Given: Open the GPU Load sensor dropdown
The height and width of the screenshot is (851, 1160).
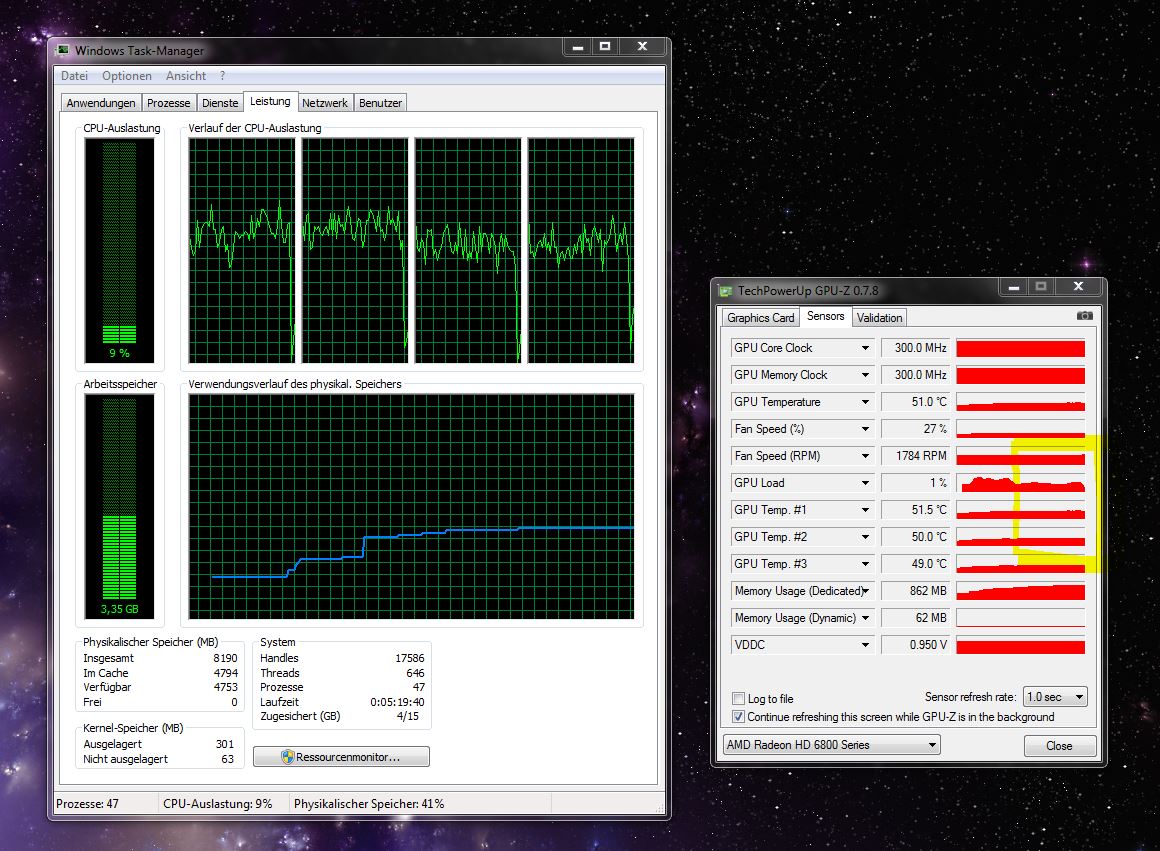Looking at the screenshot, I should point(865,483).
